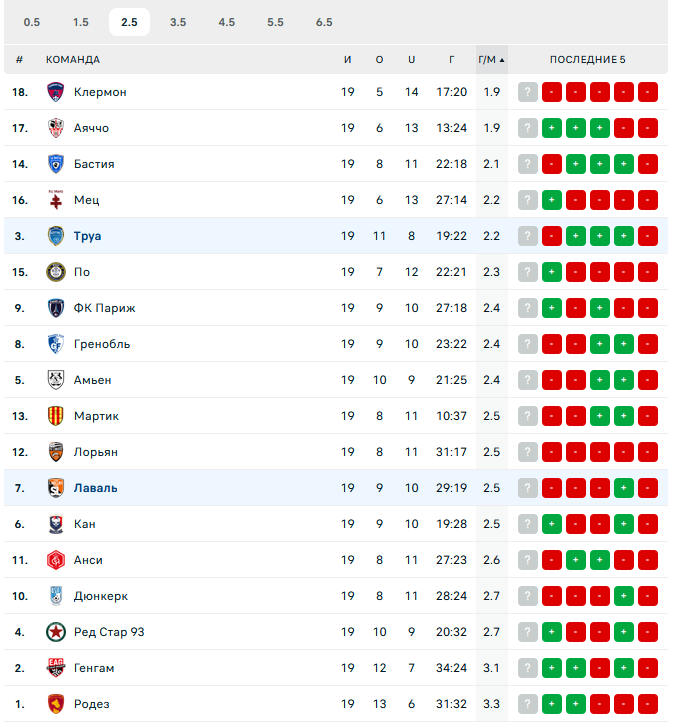The image size is (680, 725).
Task: Sort by the Г goals column header
Action: tap(452, 59)
